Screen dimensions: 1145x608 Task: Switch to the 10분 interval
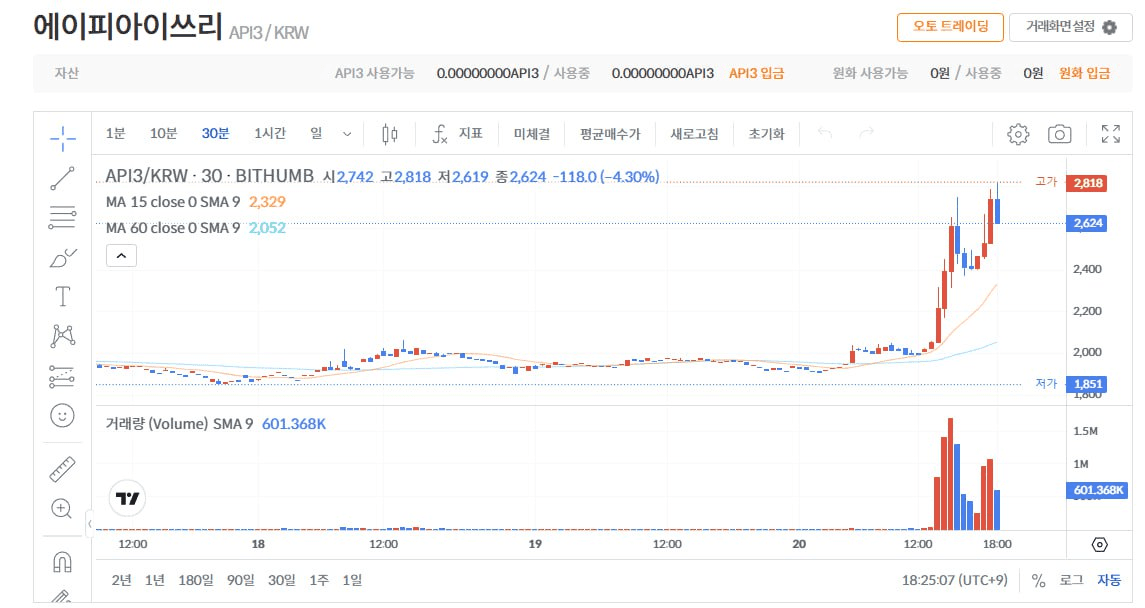(164, 134)
